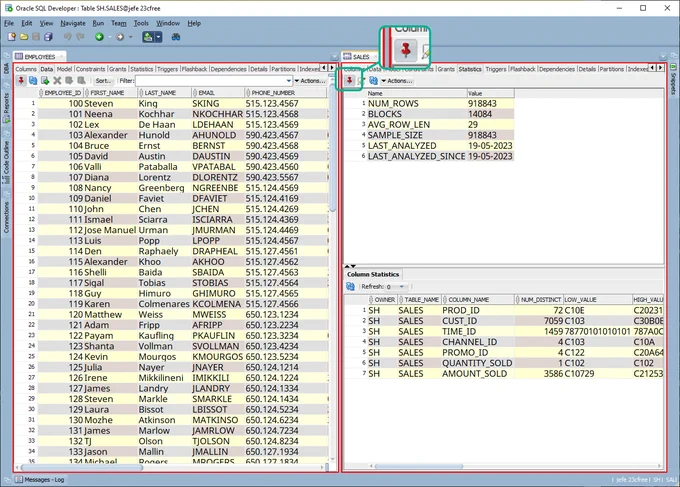
Task: Click the Messages - Log status icon
Action: coord(19,480)
